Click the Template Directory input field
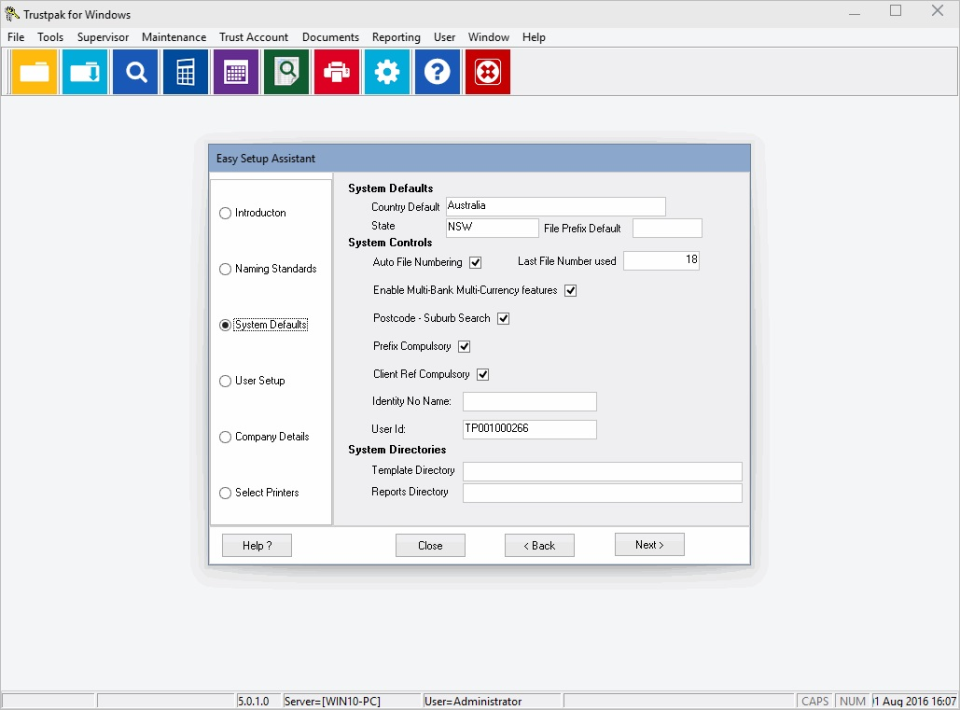Screen dimensions: 960x710 point(600,470)
